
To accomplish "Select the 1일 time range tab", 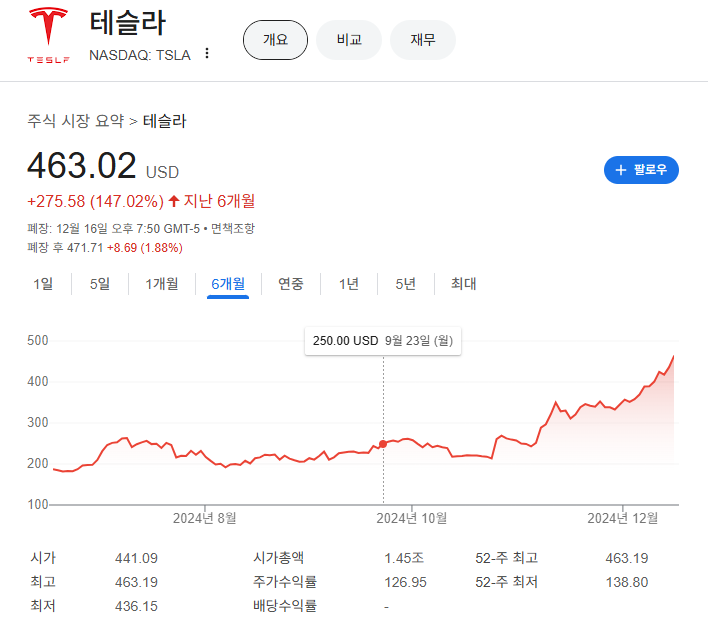I will pyautogui.click(x=43, y=284).
